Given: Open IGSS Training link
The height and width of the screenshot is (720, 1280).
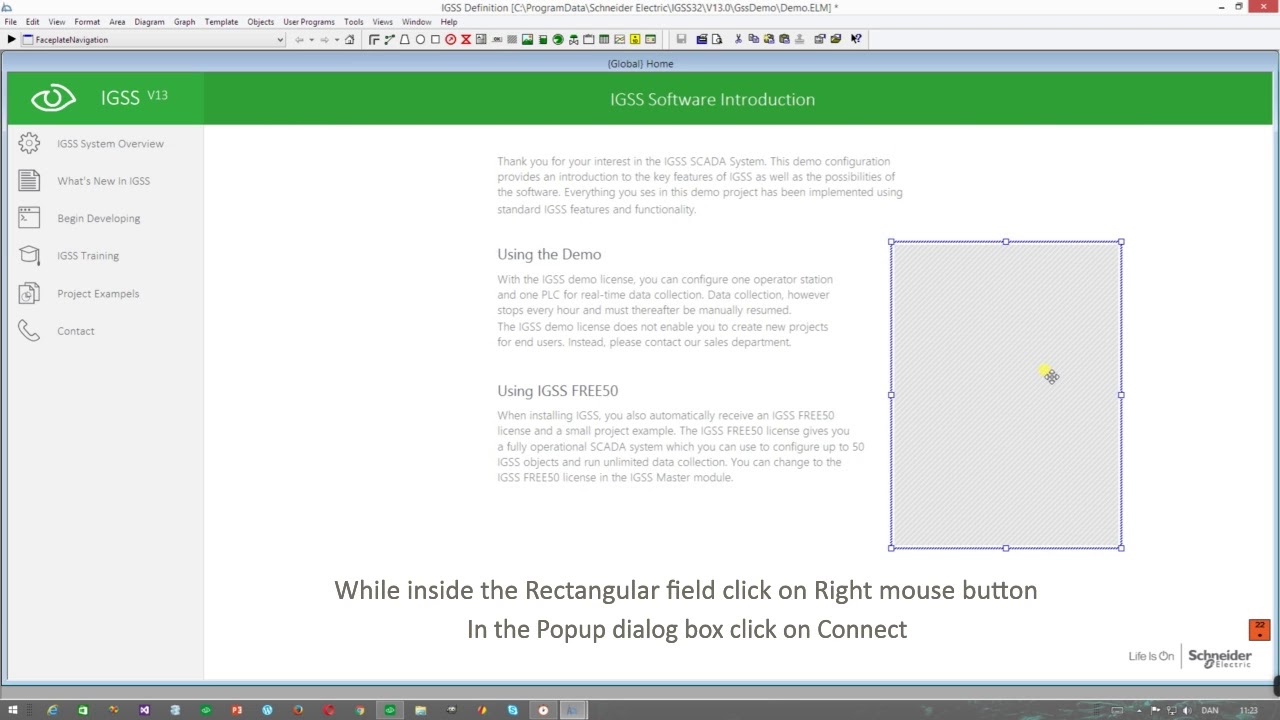Looking at the screenshot, I should [x=88, y=256].
